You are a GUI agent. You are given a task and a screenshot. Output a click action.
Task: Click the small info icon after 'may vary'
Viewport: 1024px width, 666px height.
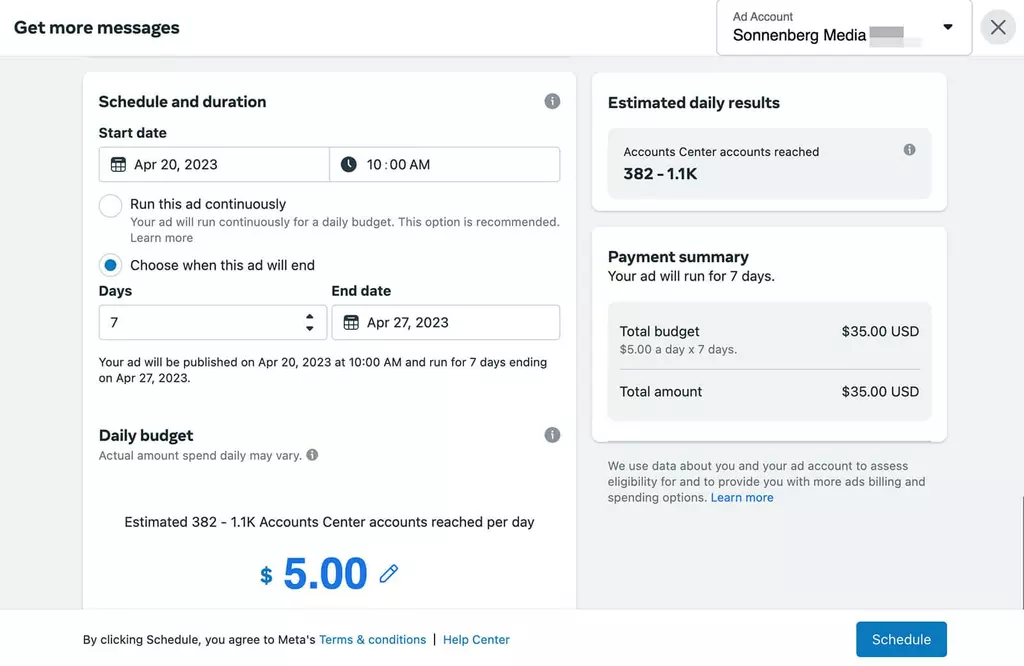(312, 455)
